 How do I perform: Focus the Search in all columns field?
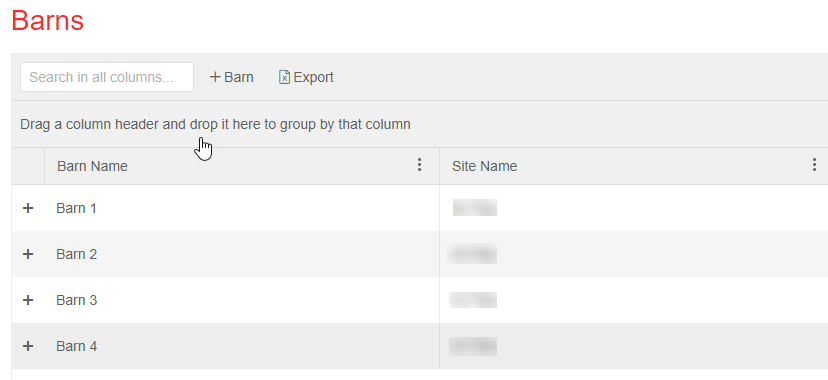point(107,77)
